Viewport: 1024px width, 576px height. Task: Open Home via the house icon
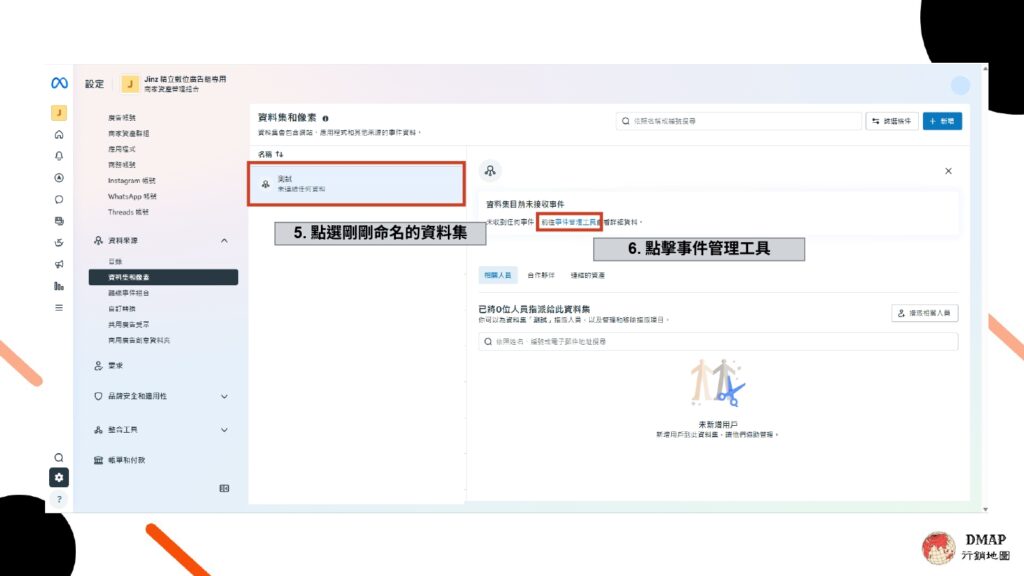(59, 135)
